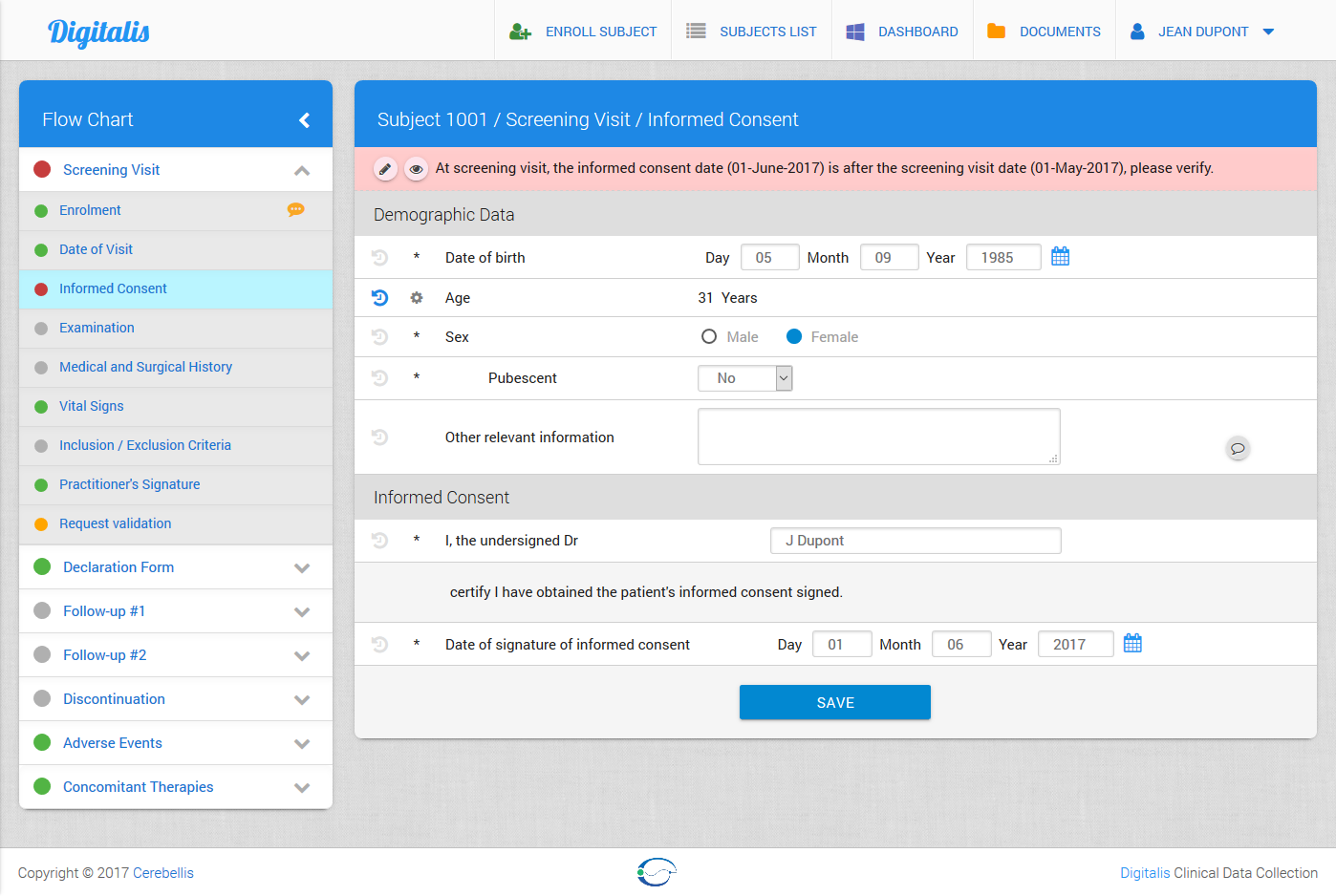The height and width of the screenshot is (896, 1336).
Task: Click the consent signature Year field
Action: (x=1076, y=644)
